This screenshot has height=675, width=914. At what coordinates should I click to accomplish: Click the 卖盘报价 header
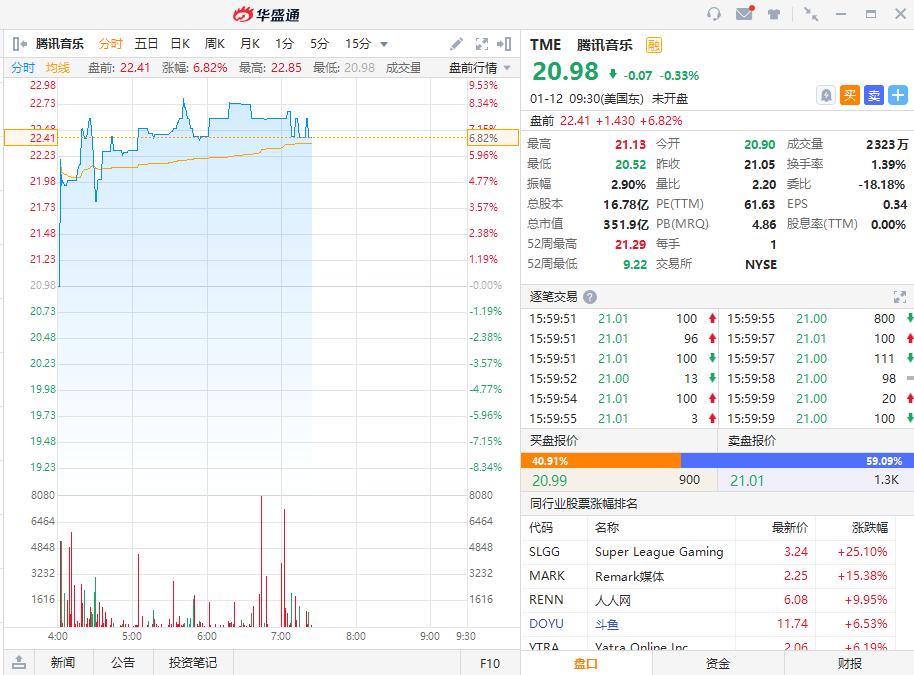(x=751, y=441)
